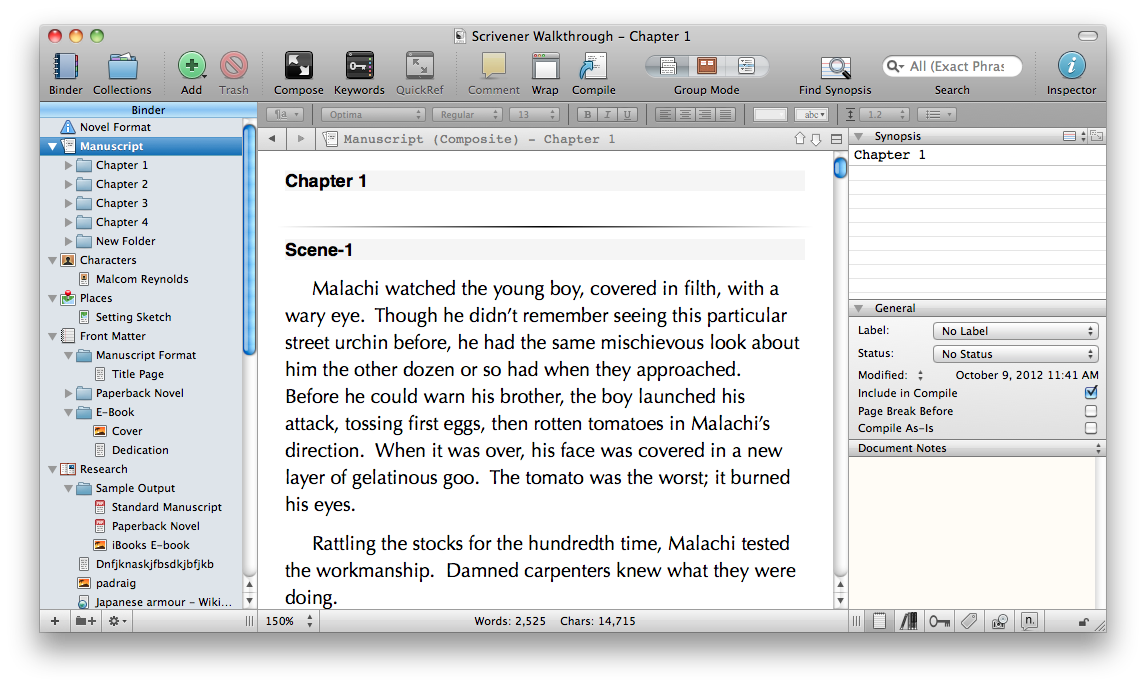
Task: Switch Group Mode to Outliner view
Action: pos(747,67)
